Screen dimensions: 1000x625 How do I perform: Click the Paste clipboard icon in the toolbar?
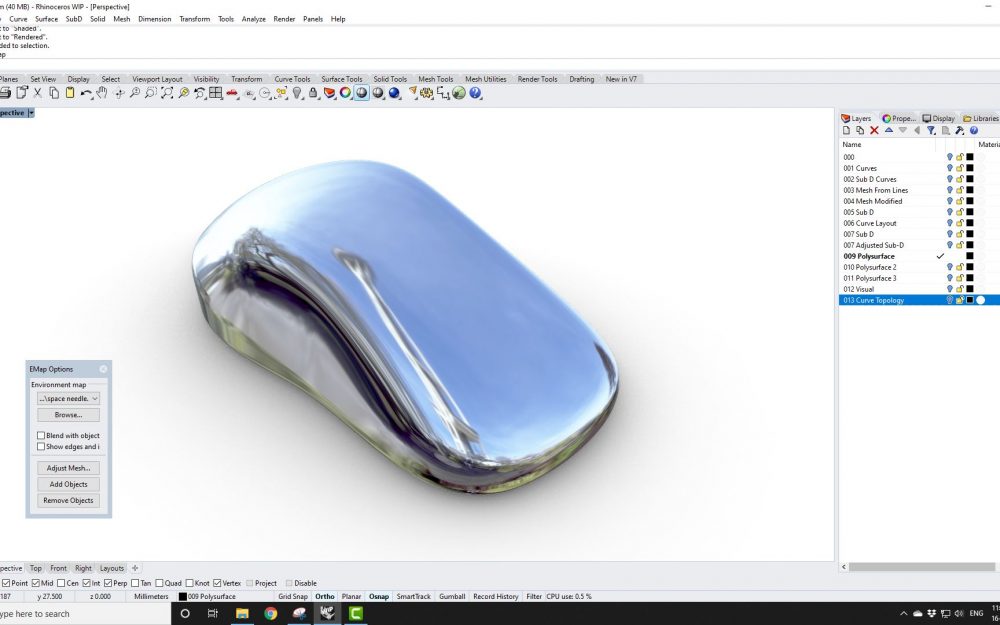coord(70,93)
